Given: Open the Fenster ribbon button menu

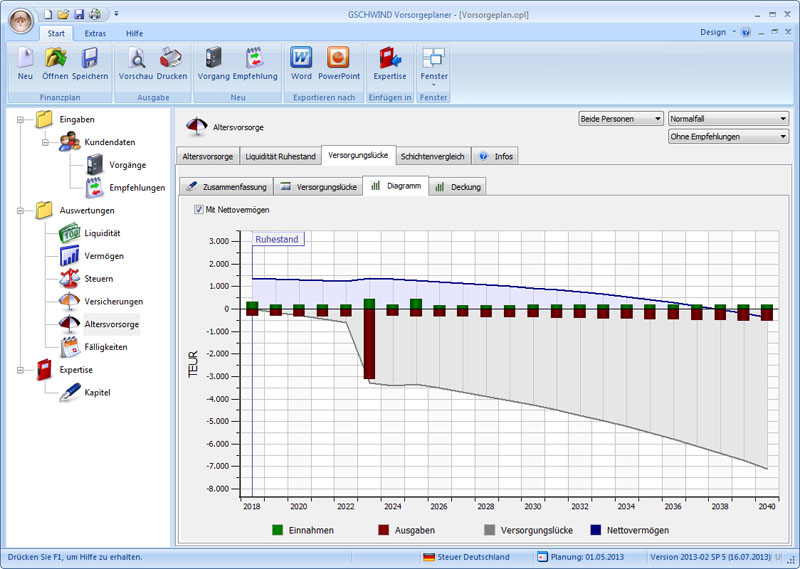Looking at the screenshot, I should pos(433,64).
